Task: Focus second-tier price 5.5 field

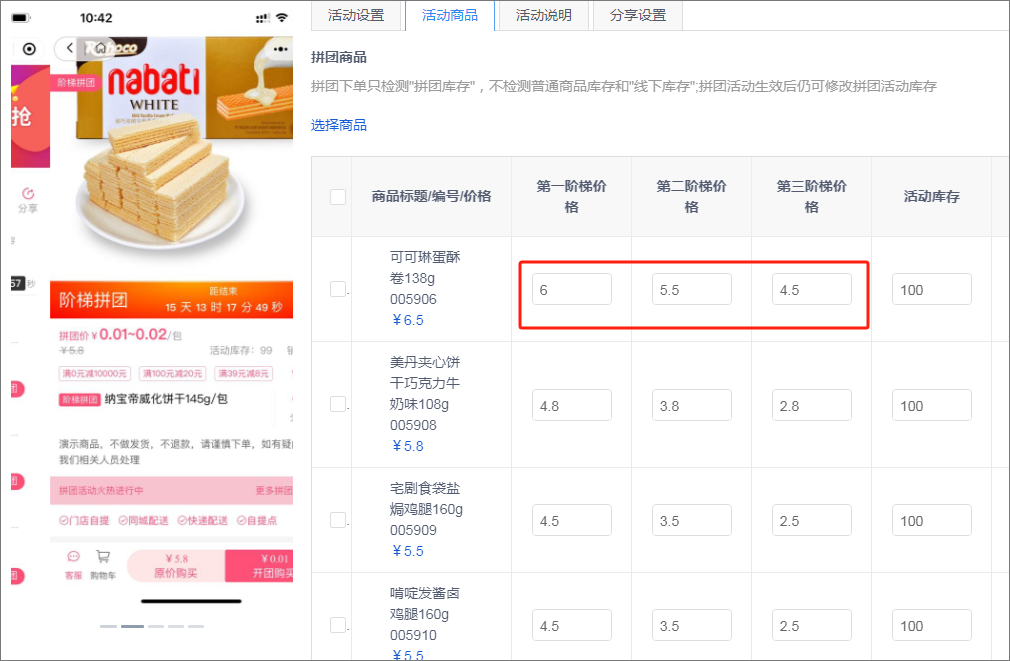Action: click(692, 289)
